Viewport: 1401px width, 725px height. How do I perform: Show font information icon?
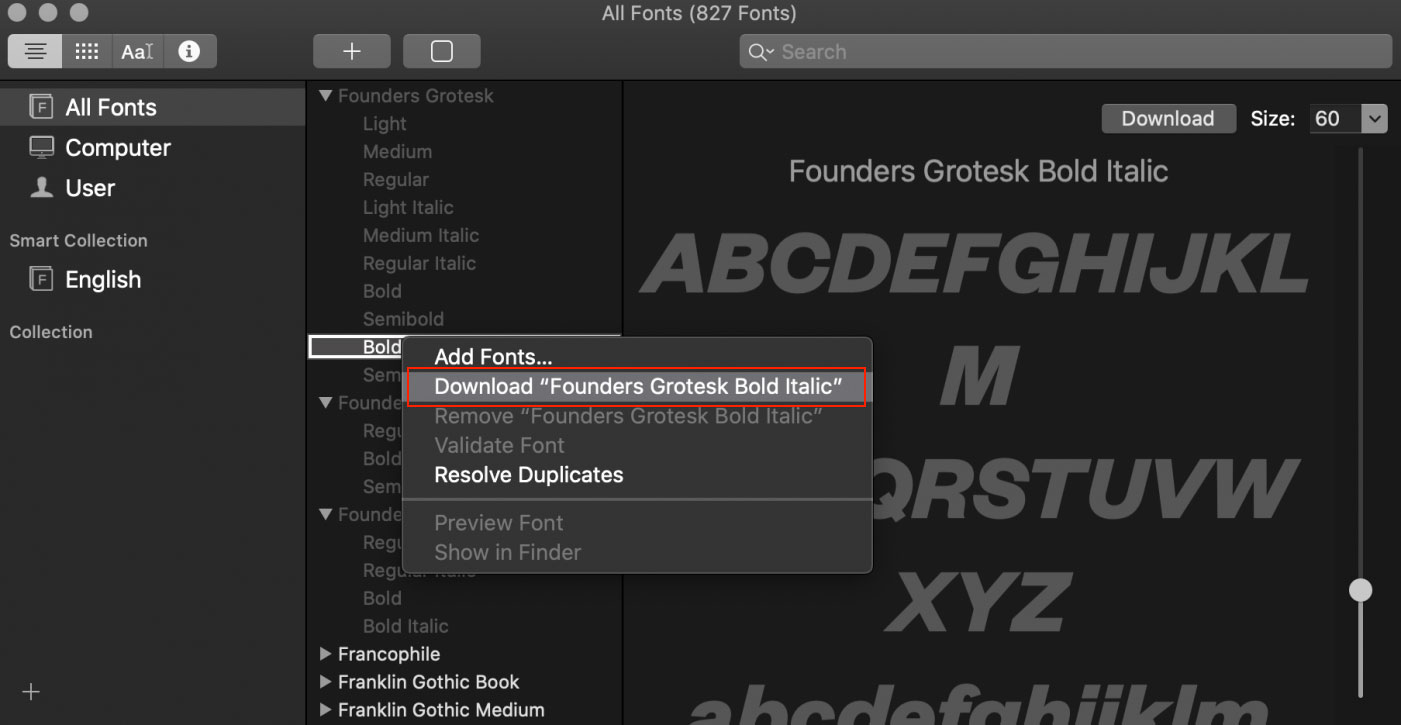(189, 51)
